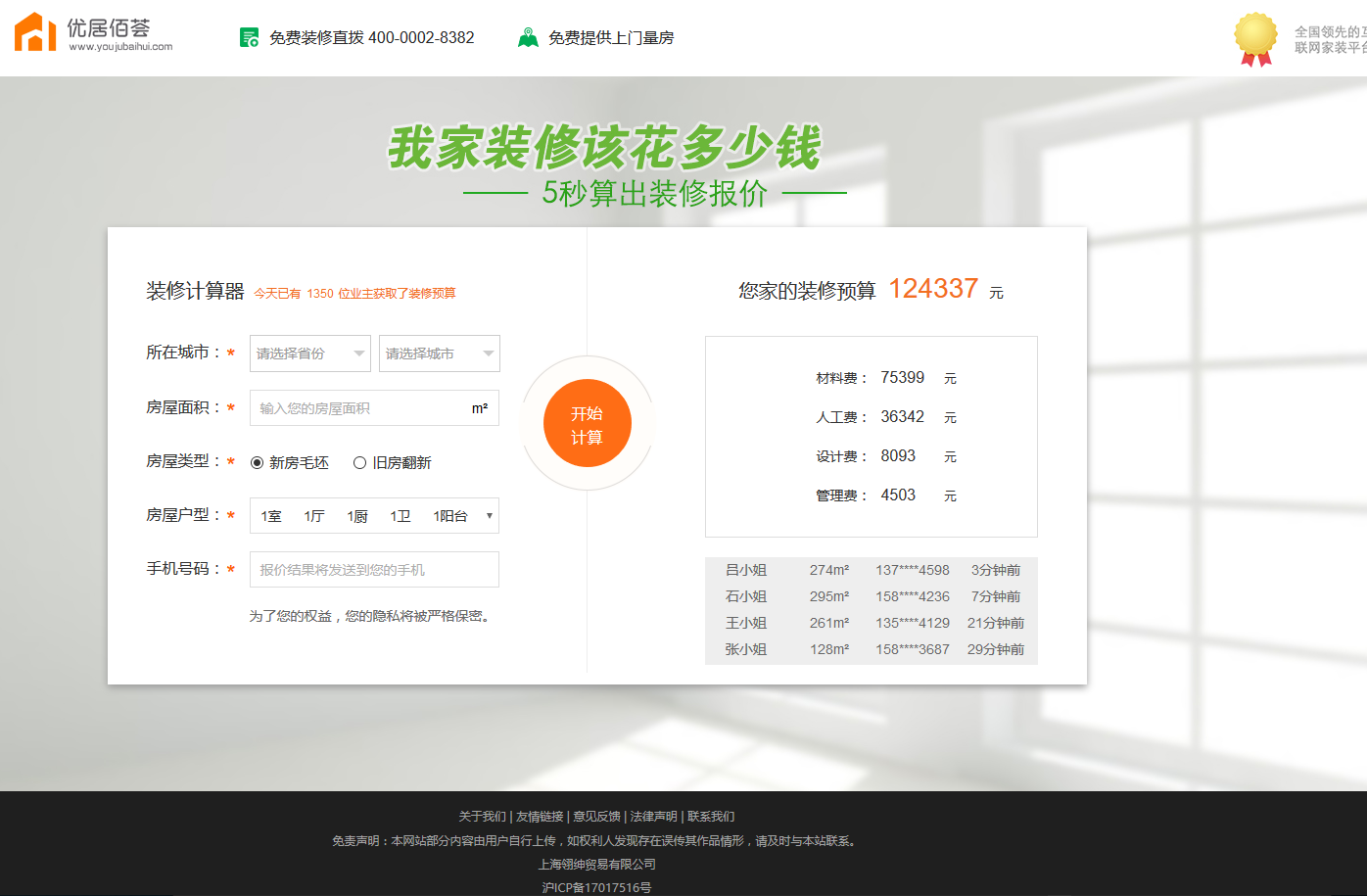Screen dimensions: 1367x896
Task: Select the 旧房翻新 radio button
Action: pos(360,462)
